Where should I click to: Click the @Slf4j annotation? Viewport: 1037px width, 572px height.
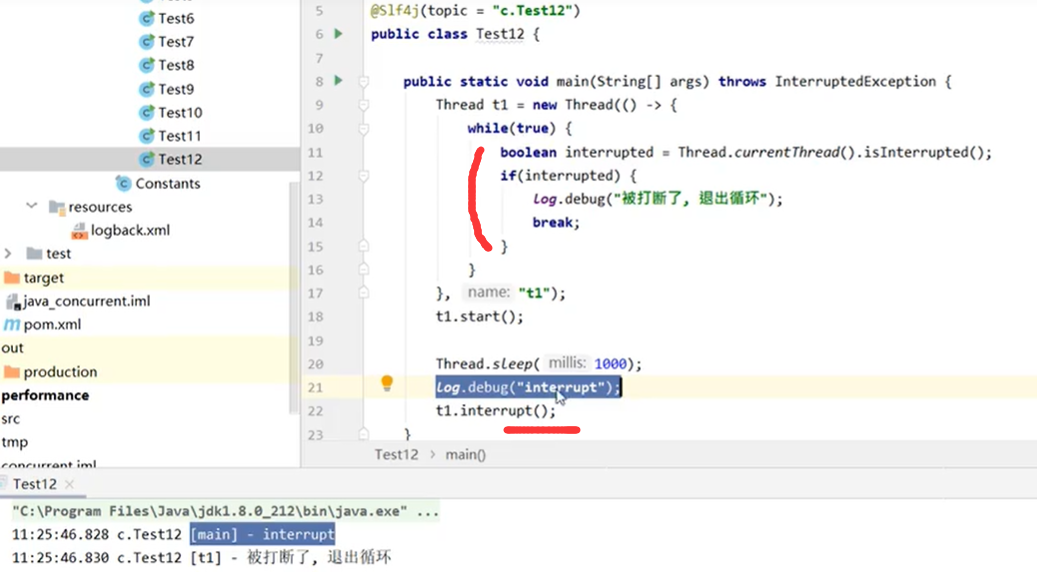(x=395, y=11)
